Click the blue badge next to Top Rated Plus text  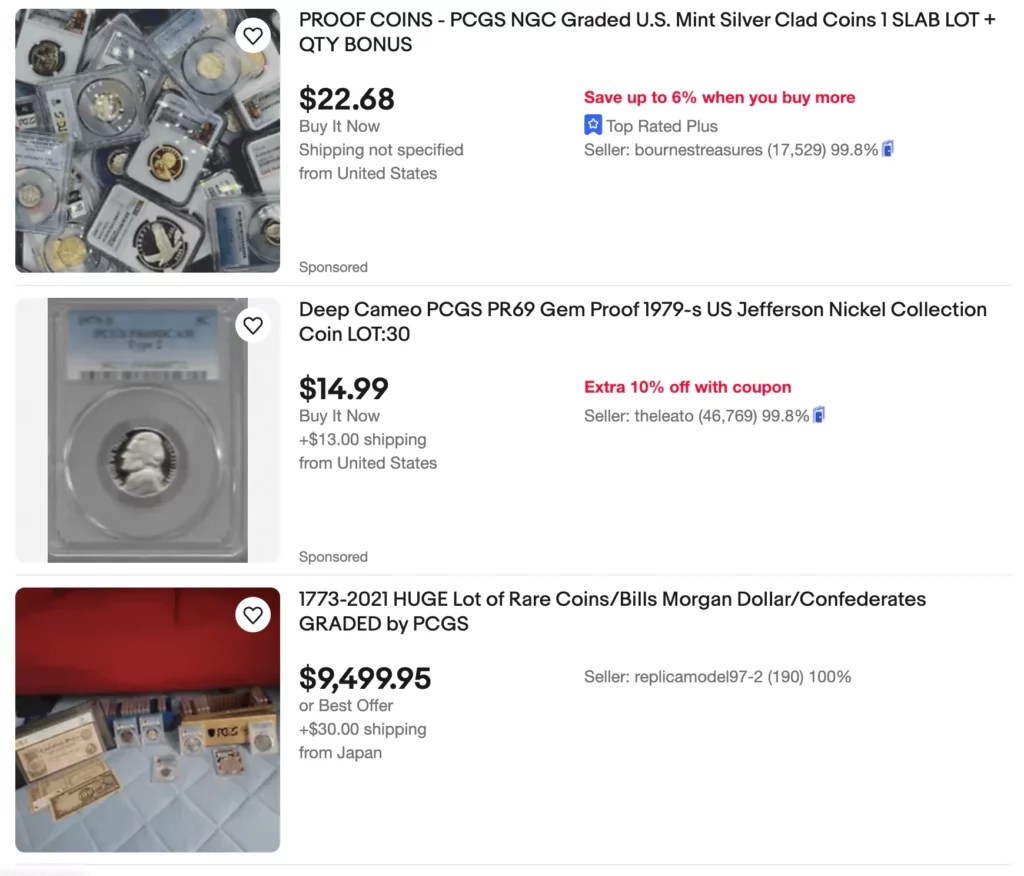pos(593,124)
